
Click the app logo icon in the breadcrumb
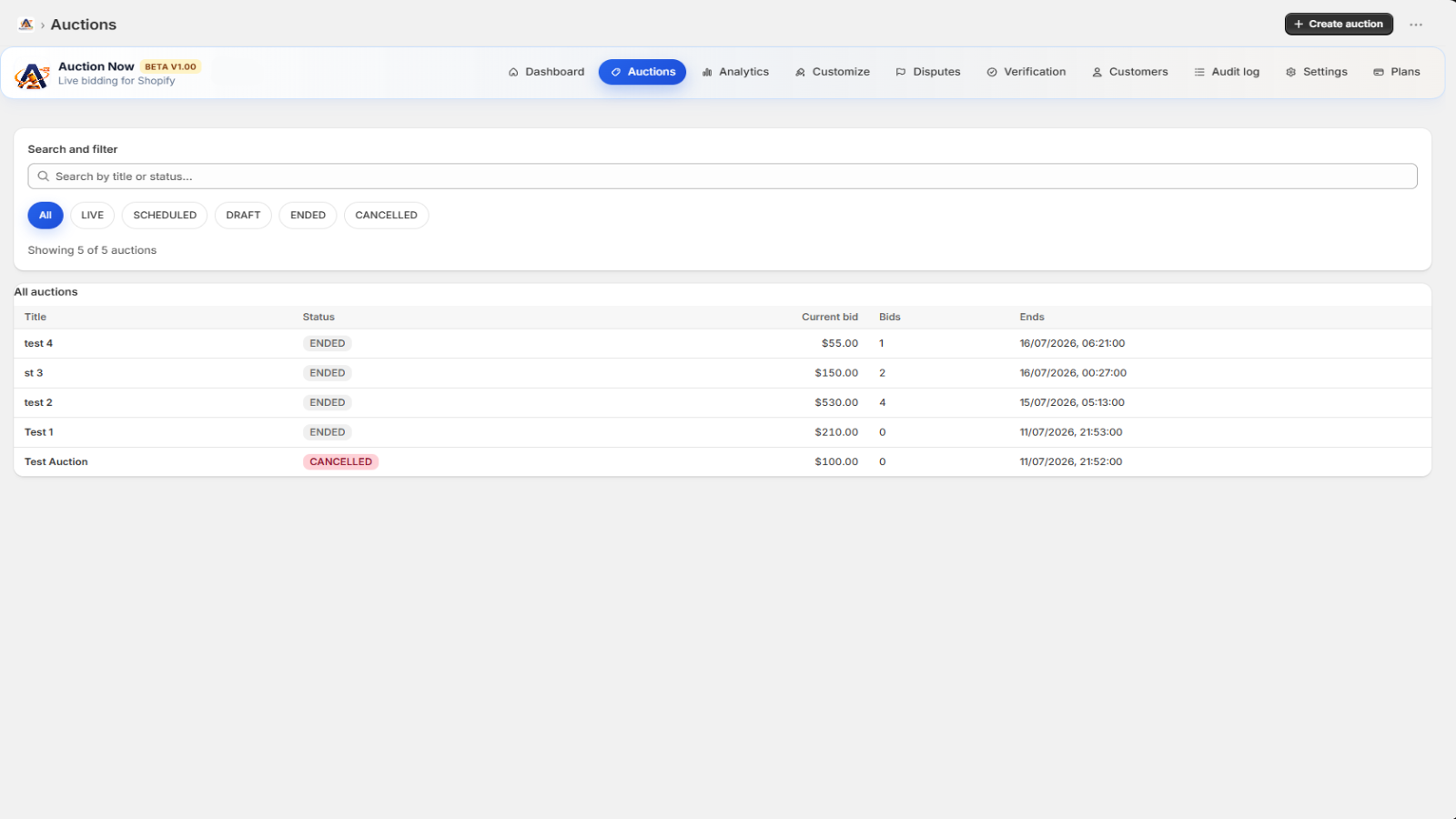pyautogui.click(x=26, y=25)
